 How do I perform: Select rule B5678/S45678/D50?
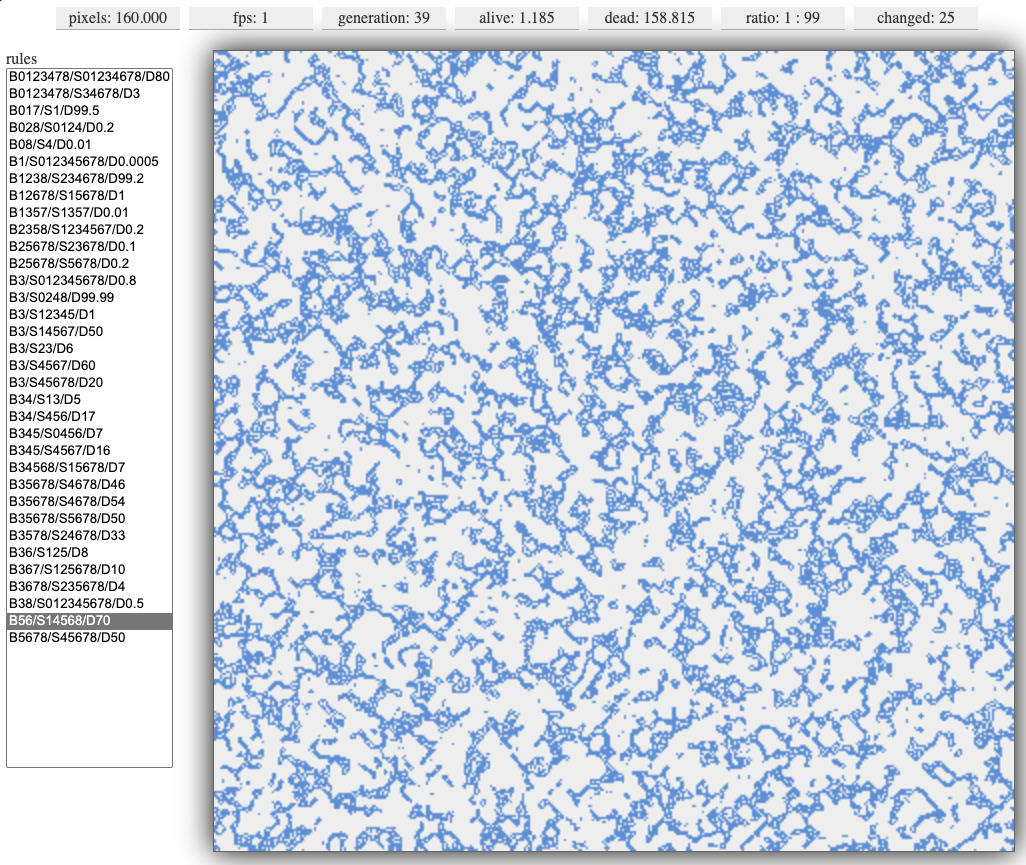coord(90,638)
